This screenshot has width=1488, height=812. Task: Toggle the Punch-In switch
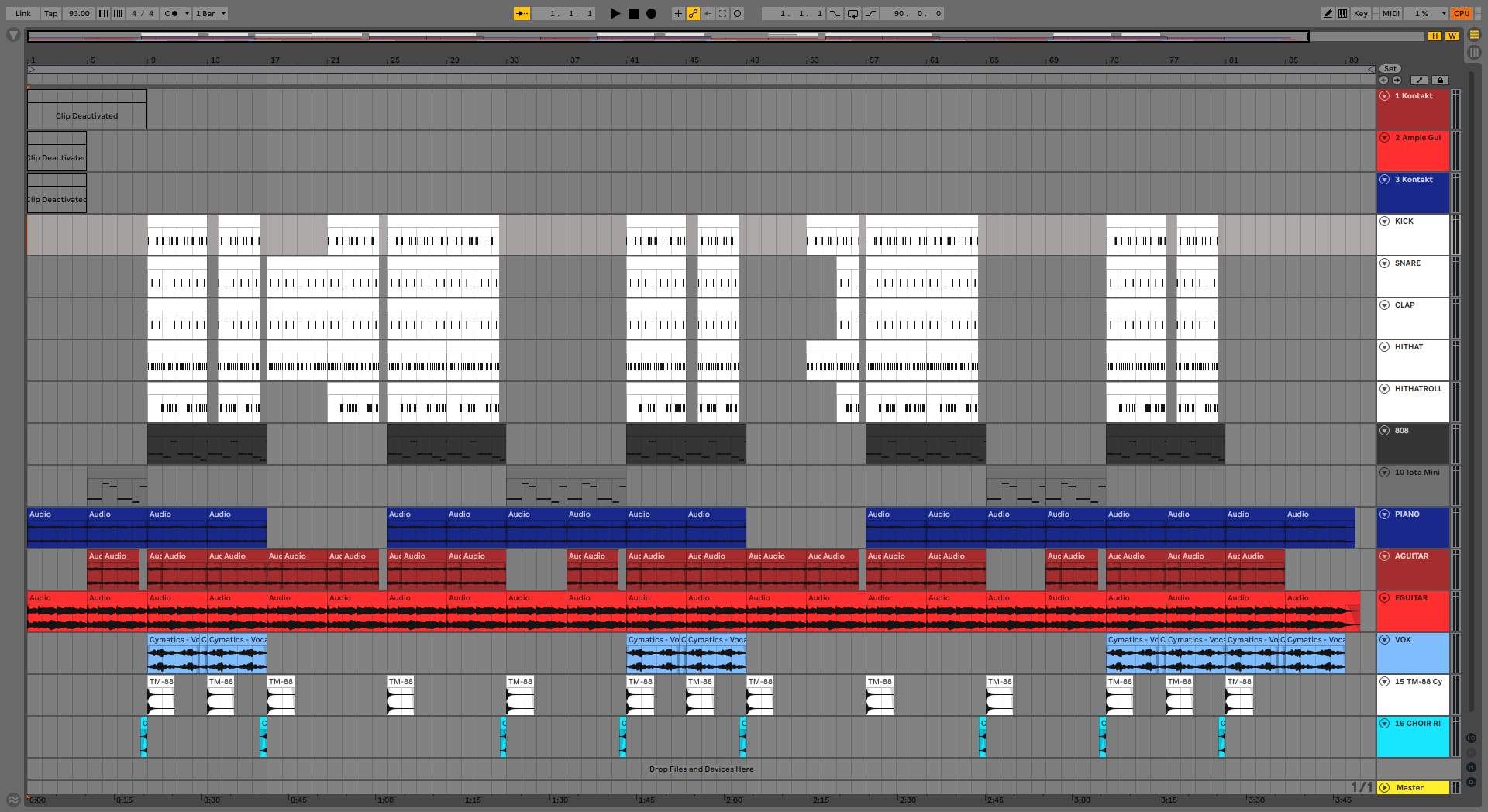point(835,13)
